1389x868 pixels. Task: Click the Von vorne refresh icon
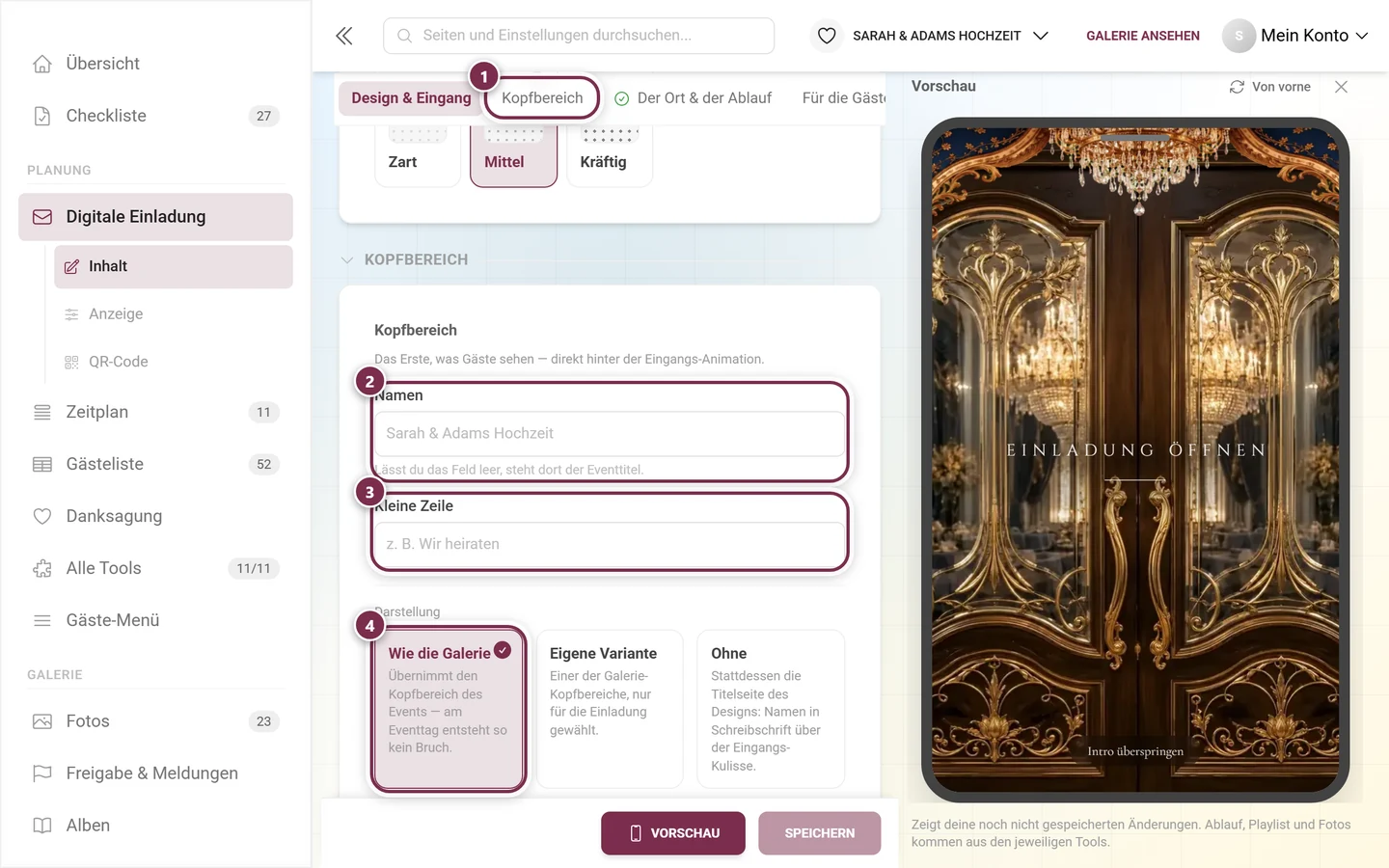pyautogui.click(x=1237, y=87)
